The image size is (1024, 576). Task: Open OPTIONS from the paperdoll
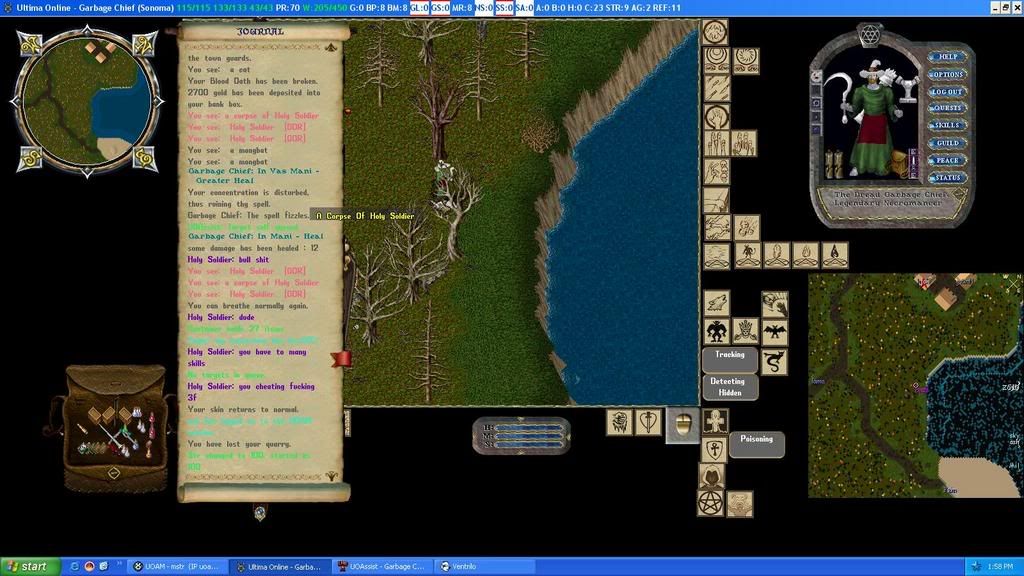pyautogui.click(x=947, y=74)
